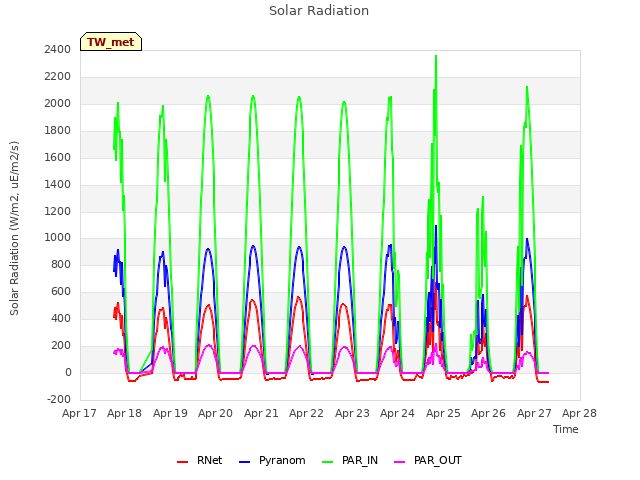This screenshot has height=480, width=640.
Task: Toggle the Pyranom legend entry
Action: coord(272,460)
